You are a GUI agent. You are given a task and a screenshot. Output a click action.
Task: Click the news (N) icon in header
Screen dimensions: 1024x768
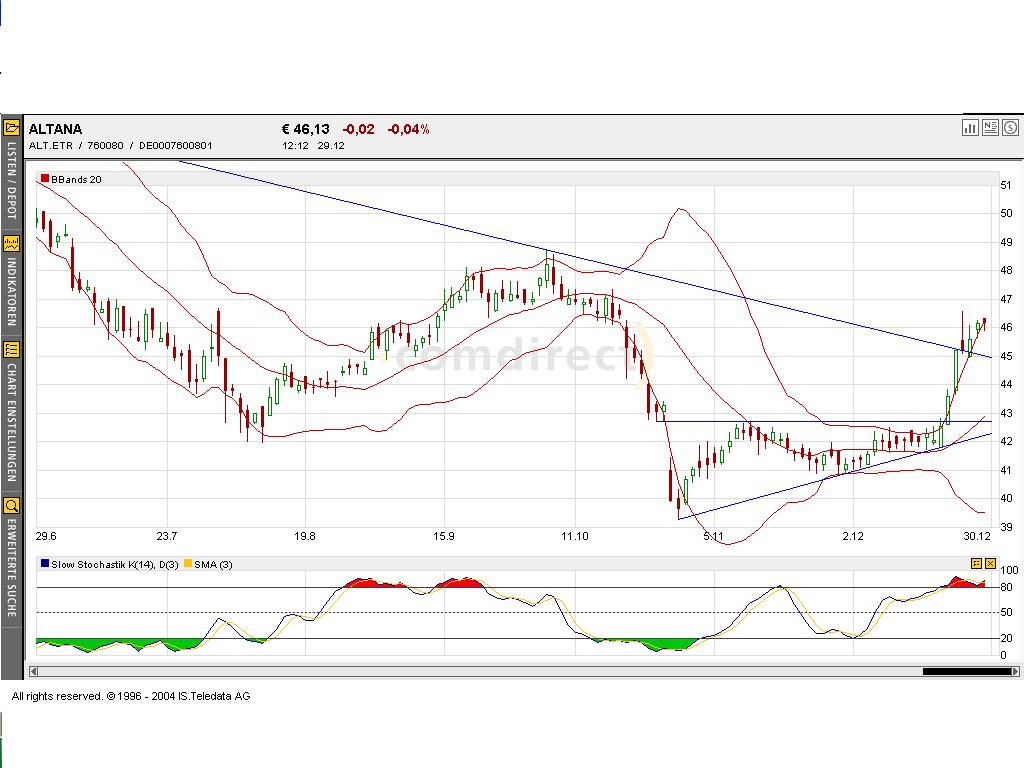pos(990,128)
